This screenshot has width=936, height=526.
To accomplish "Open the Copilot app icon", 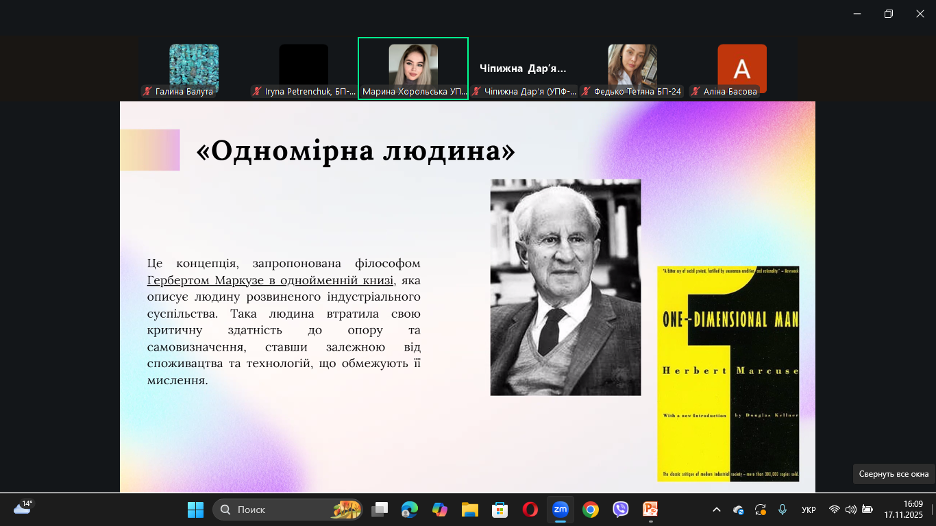I will pos(440,509).
